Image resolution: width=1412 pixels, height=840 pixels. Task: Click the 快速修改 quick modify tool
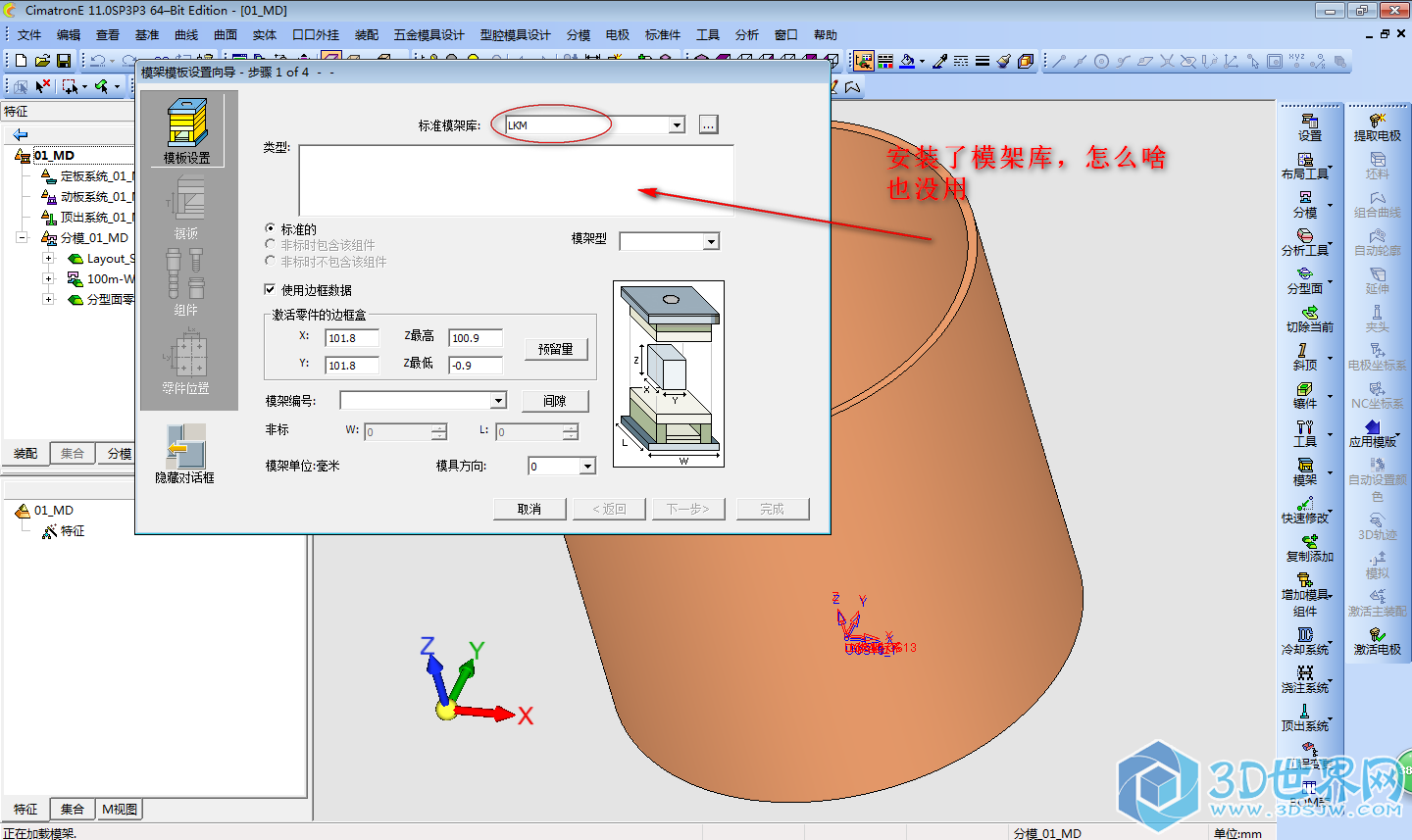(1305, 510)
